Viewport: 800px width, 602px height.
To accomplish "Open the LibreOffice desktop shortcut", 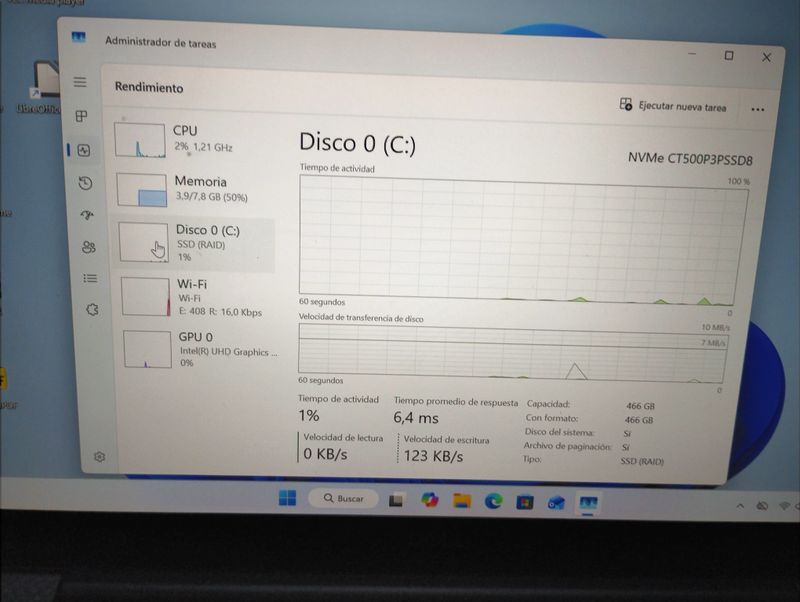I will click(x=43, y=87).
